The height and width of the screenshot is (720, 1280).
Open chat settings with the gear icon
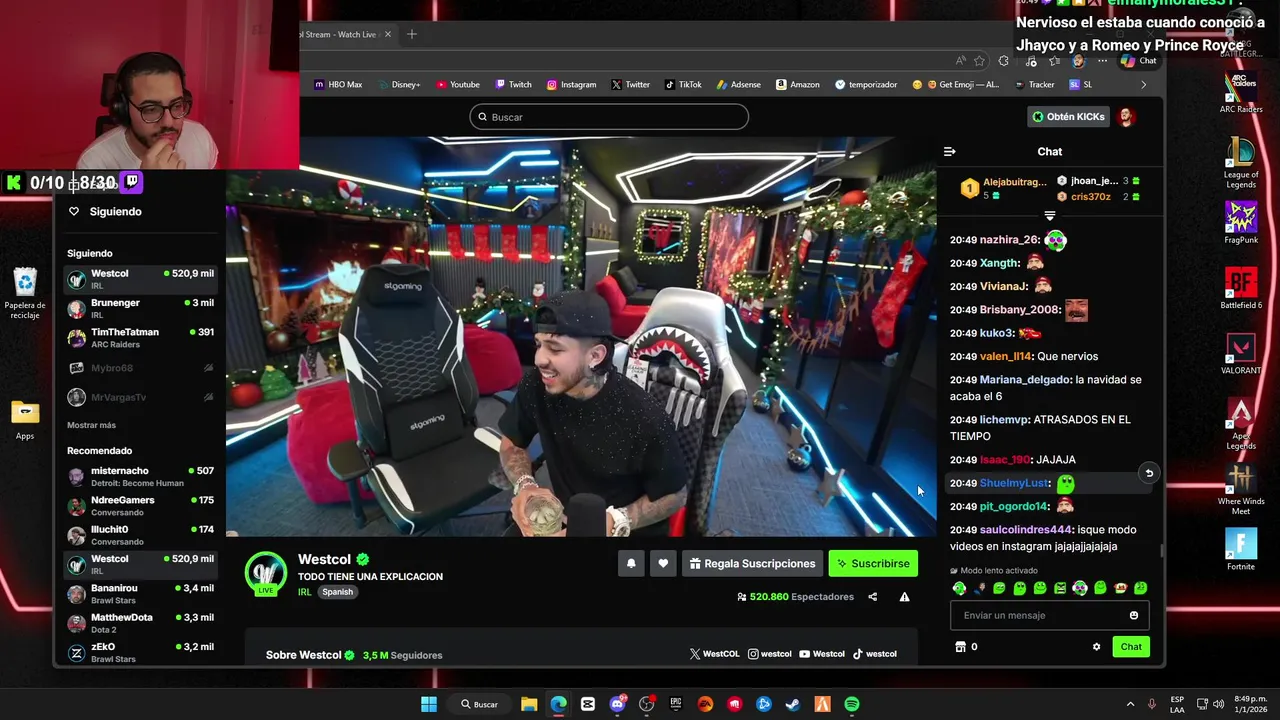[1096, 647]
